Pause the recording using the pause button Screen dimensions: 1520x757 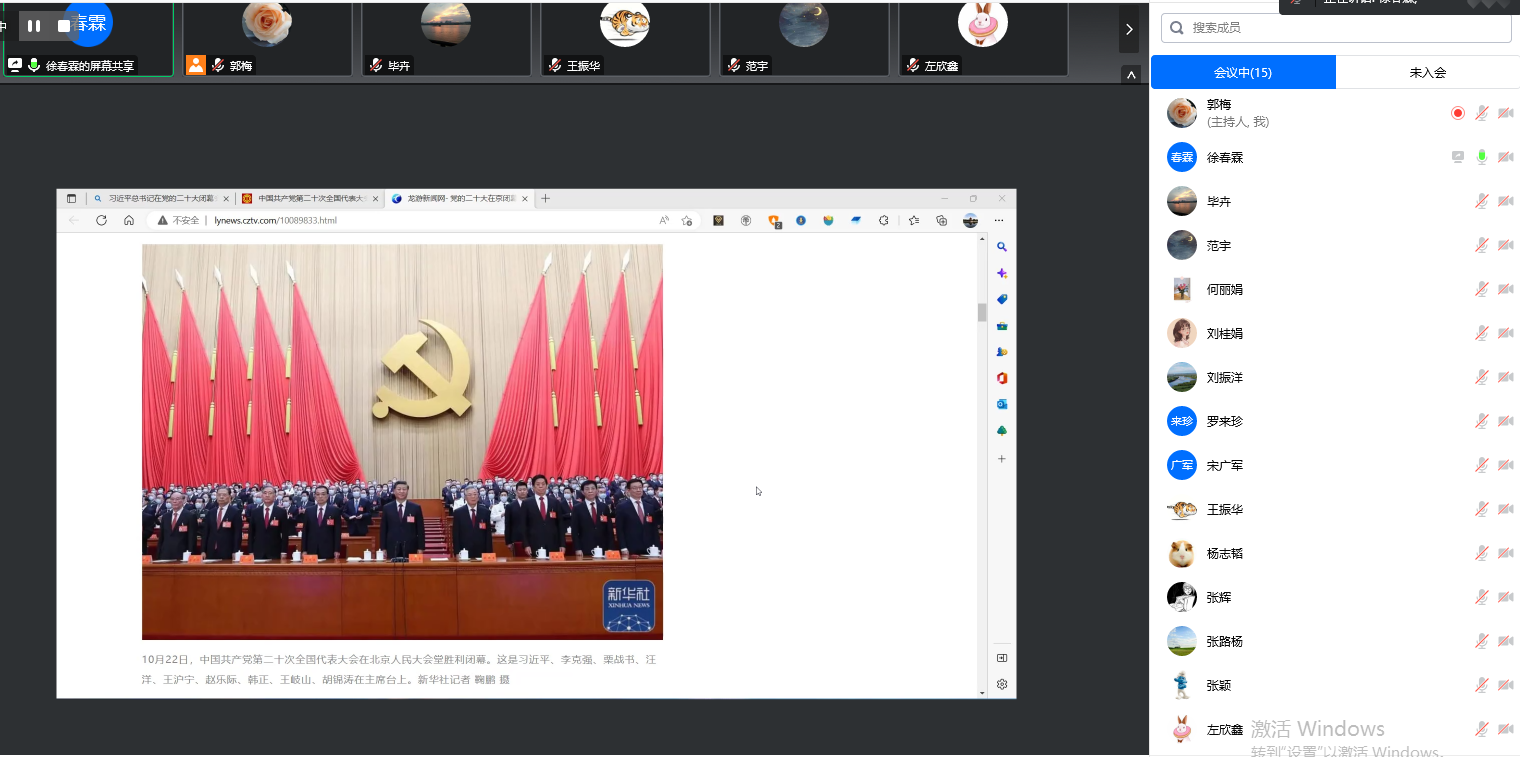pos(34,26)
